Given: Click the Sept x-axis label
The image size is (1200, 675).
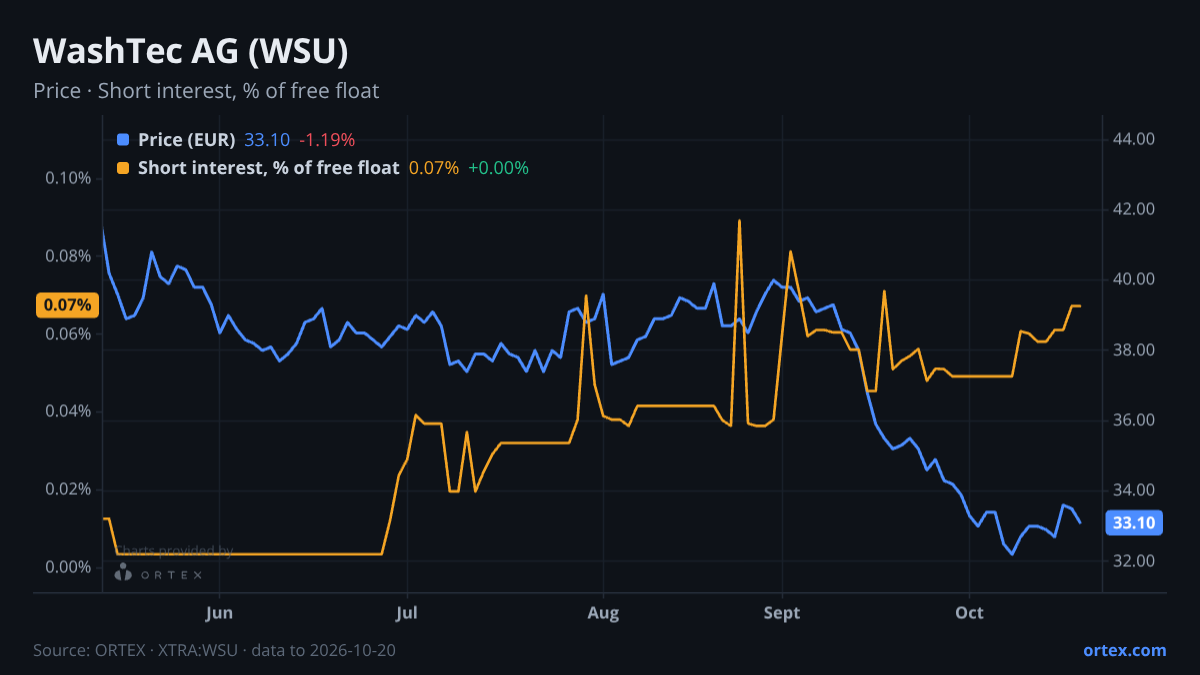Looking at the screenshot, I should point(782,613).
